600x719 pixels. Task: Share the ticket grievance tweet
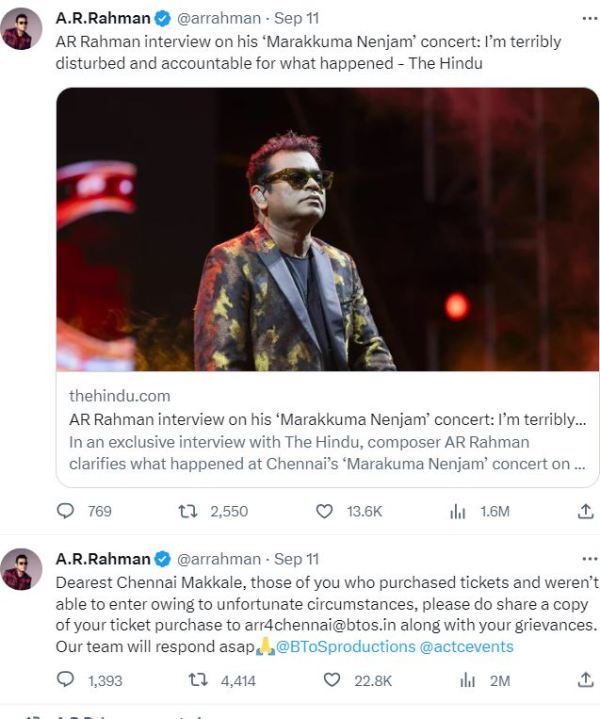pos(585,680)
